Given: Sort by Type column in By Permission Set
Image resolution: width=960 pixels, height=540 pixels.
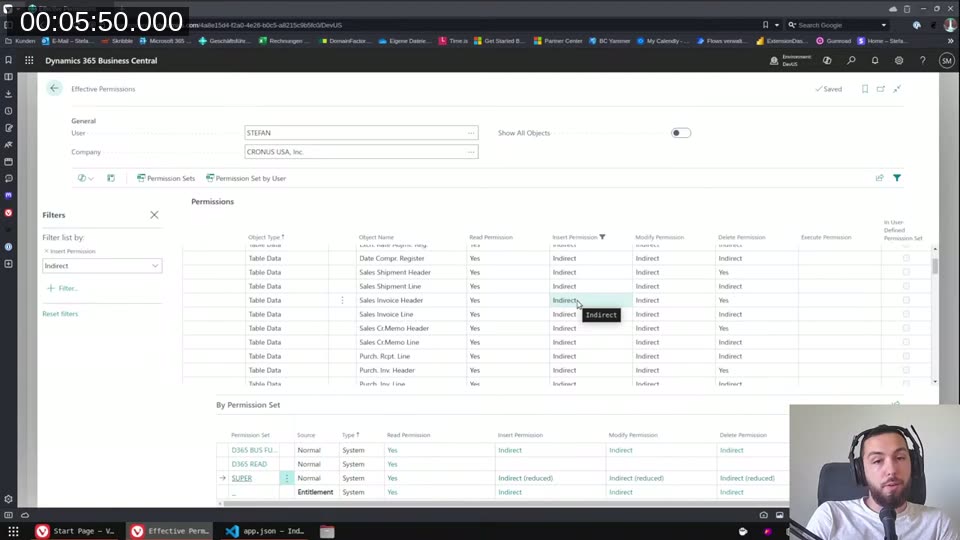Looking at the screenshot, I should (x=350, y=435).
